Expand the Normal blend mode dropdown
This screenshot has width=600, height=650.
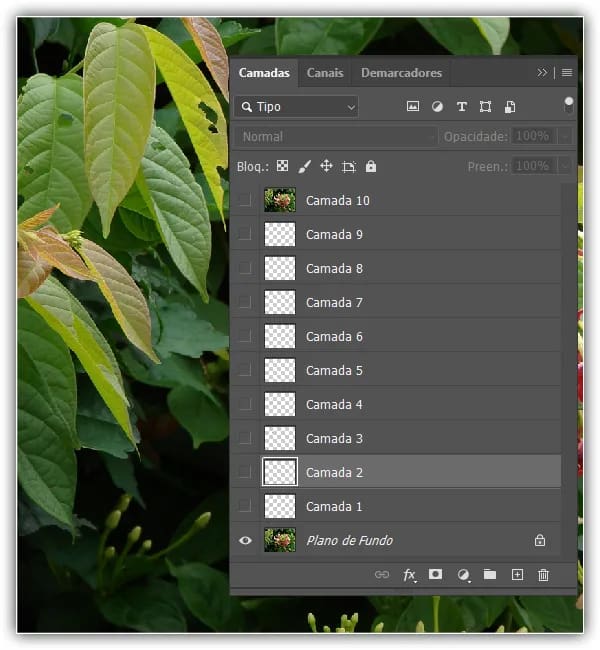[x=335, y=136]
